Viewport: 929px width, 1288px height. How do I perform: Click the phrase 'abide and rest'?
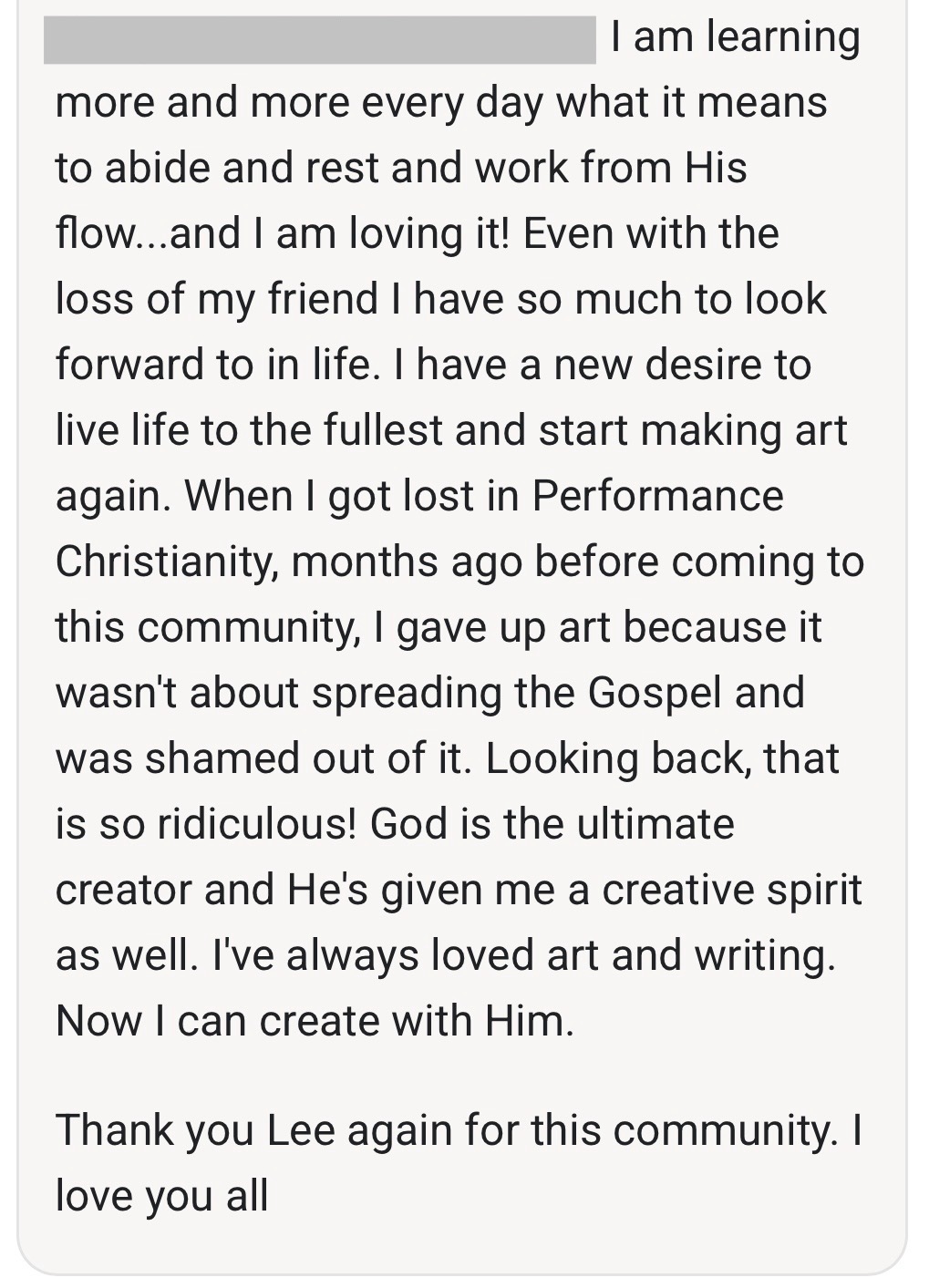(236, 168)
